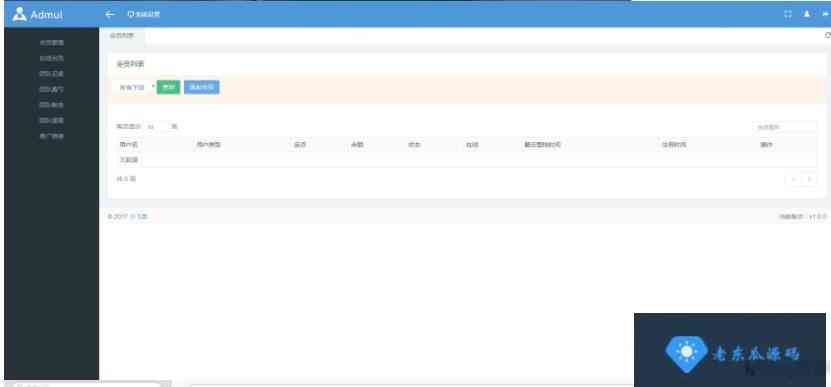Click the rightmost icon in the blue header

coord(826,14)
